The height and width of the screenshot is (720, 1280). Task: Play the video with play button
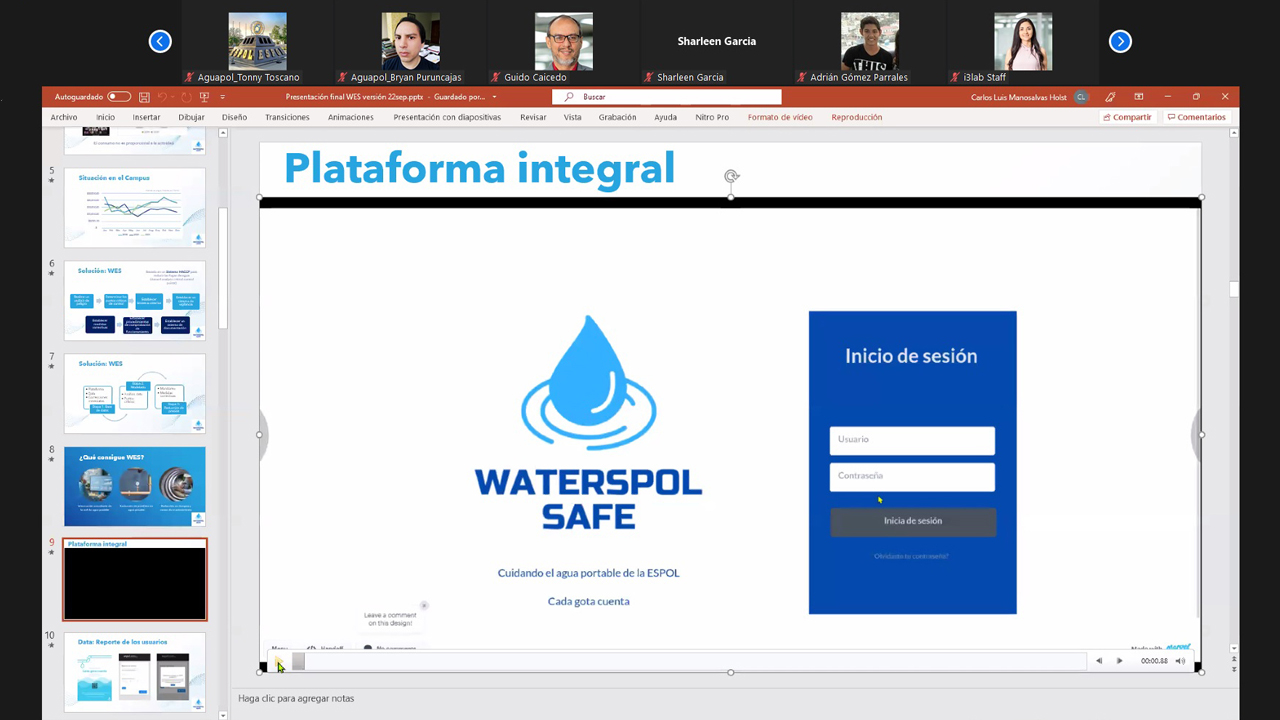[x=279, y=661]
